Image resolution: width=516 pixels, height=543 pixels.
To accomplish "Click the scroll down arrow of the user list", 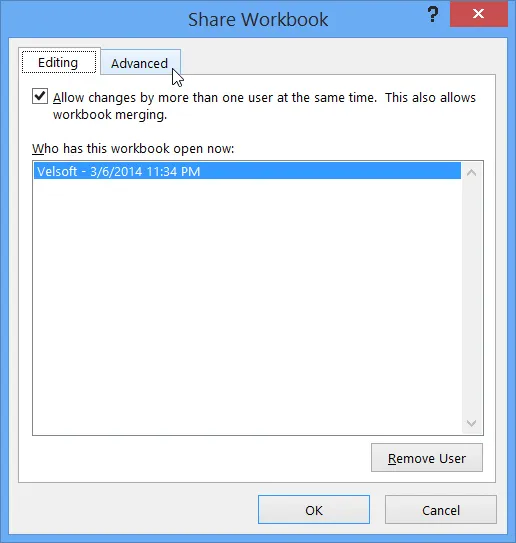I will coord(471,423).
